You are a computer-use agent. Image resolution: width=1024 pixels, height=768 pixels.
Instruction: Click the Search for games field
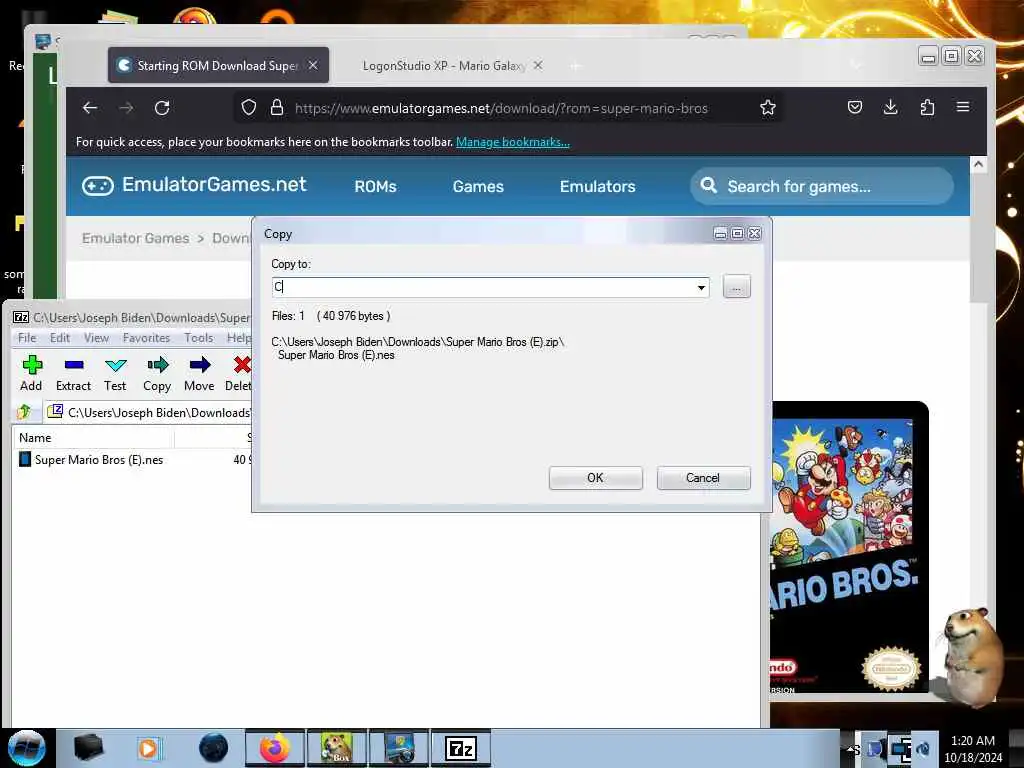click(822, 186)
